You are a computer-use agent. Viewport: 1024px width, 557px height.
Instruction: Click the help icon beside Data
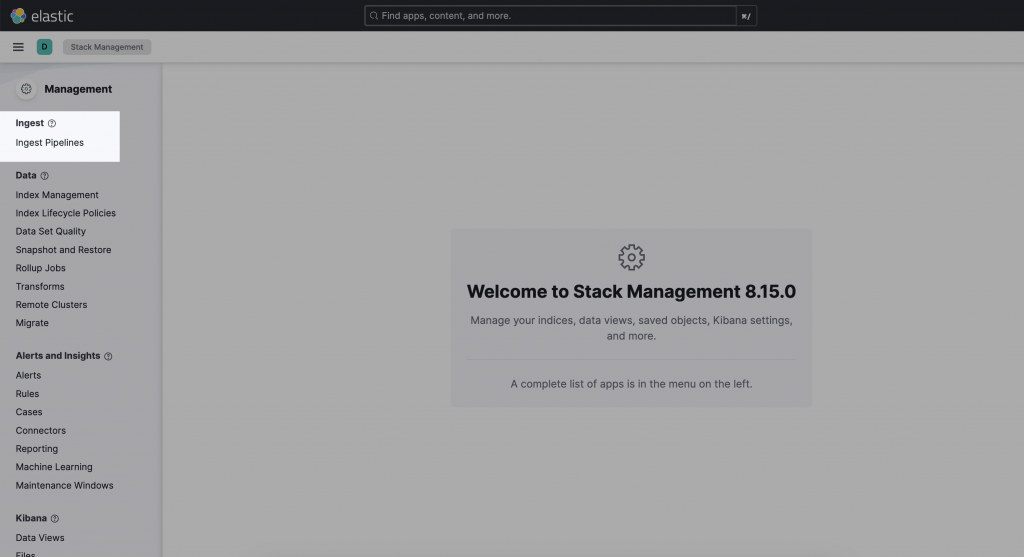(44, 176)
